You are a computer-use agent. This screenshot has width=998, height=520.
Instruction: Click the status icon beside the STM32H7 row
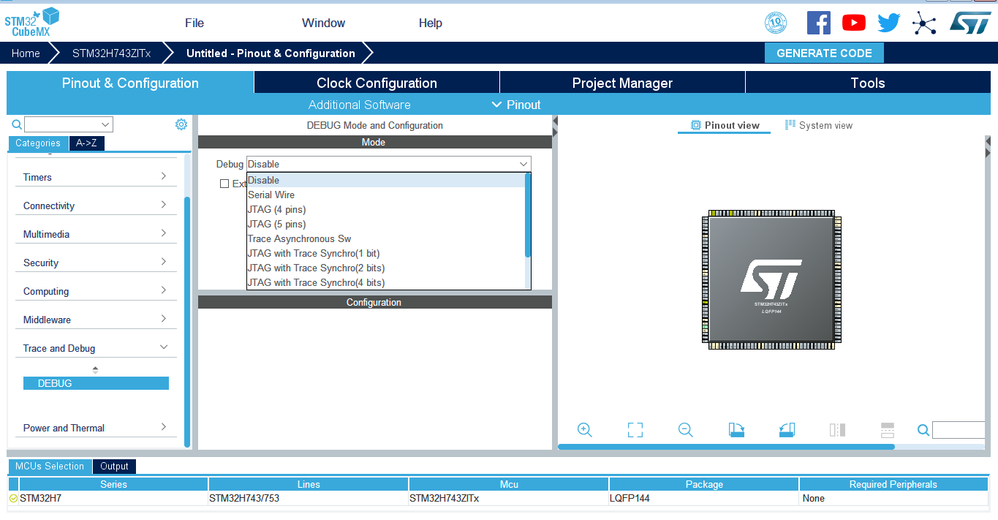[x=13, y=498]
